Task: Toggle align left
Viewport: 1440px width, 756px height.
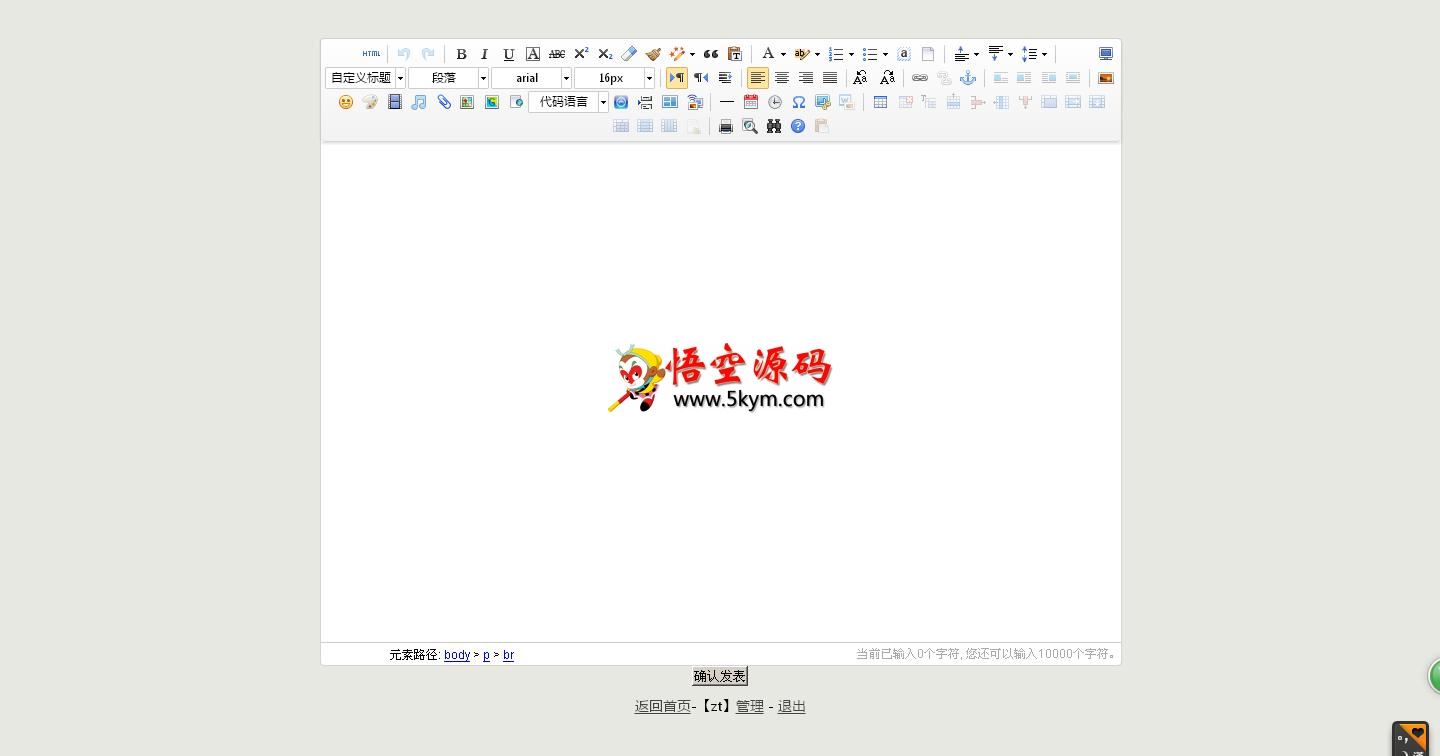Action: tap(758, 78)
